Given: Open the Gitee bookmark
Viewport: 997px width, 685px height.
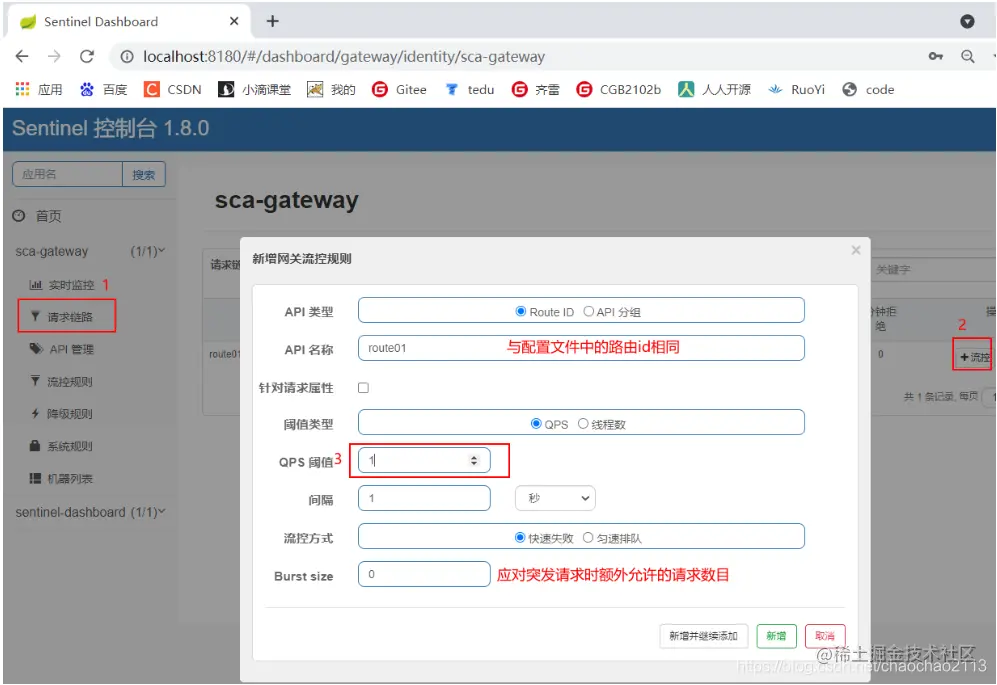Looking at the screenshot, I should pos(399,90).
